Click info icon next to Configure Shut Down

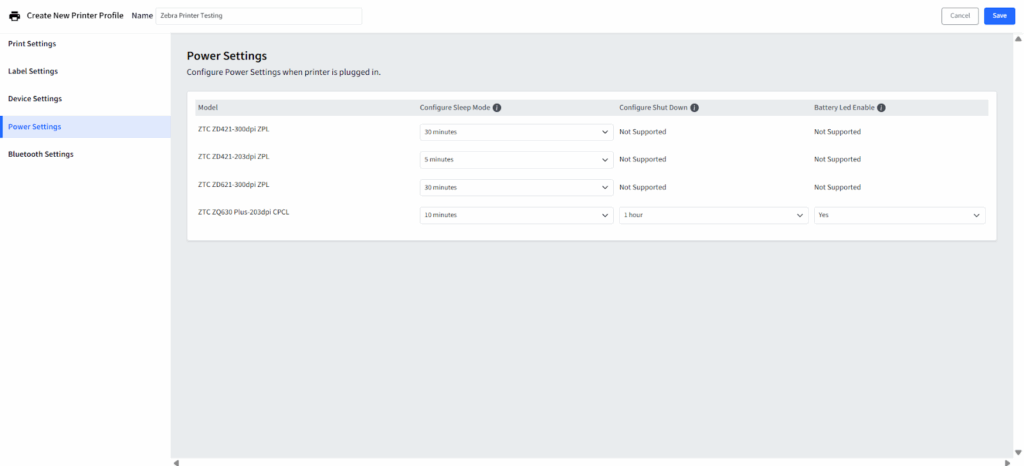pos(694,107)
